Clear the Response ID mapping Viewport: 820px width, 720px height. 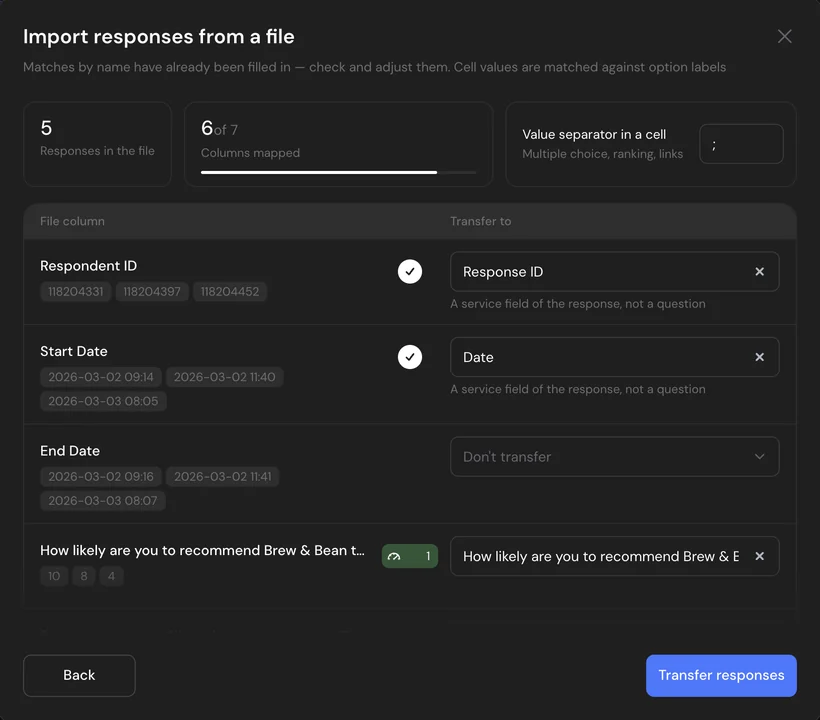coord(759,271)
